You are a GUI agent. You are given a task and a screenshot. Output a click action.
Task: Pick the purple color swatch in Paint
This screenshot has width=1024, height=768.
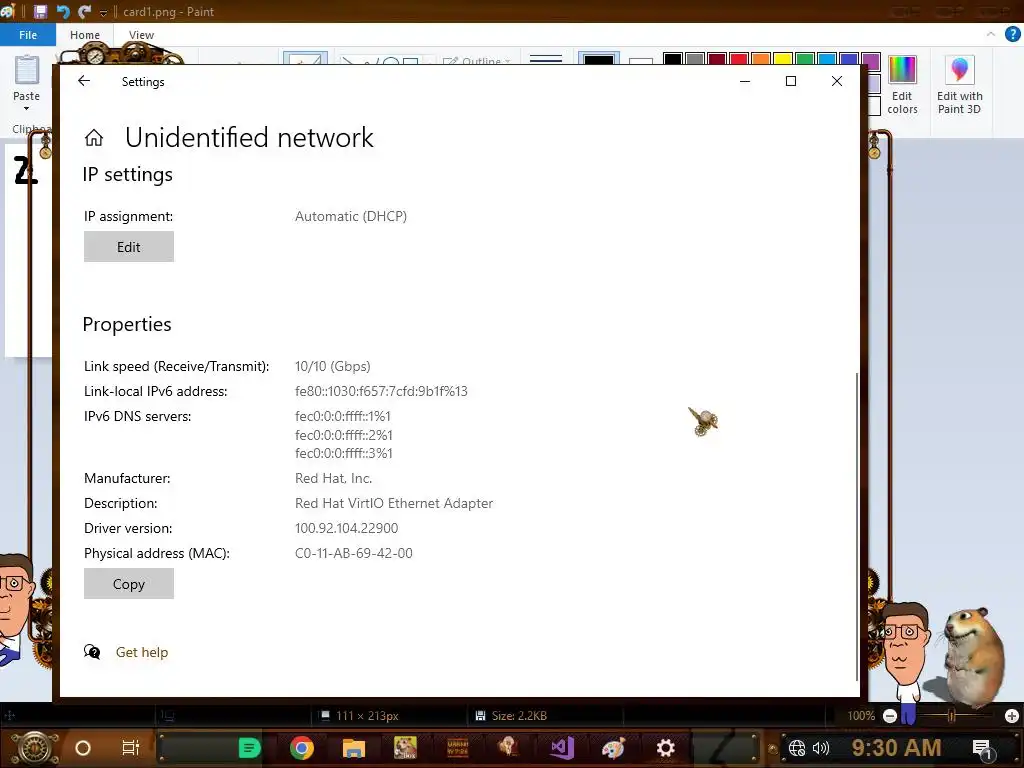(871, 59)
